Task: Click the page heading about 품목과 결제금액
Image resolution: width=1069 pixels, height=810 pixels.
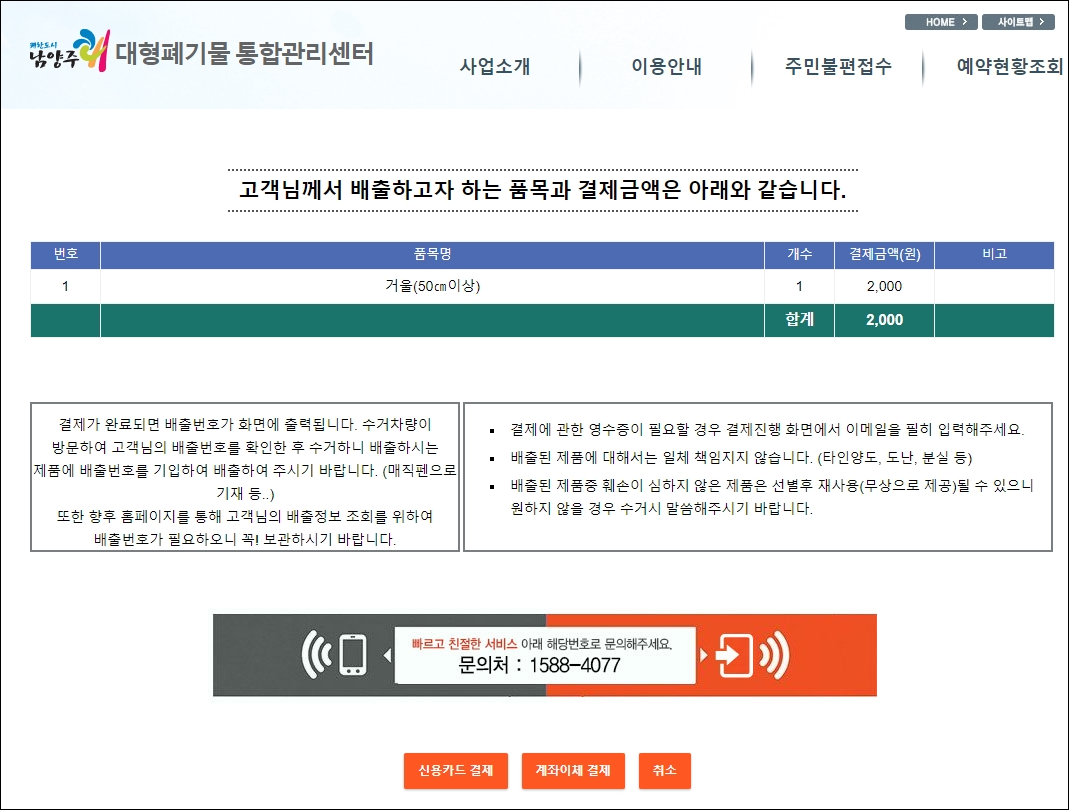Action: (543, 190)
